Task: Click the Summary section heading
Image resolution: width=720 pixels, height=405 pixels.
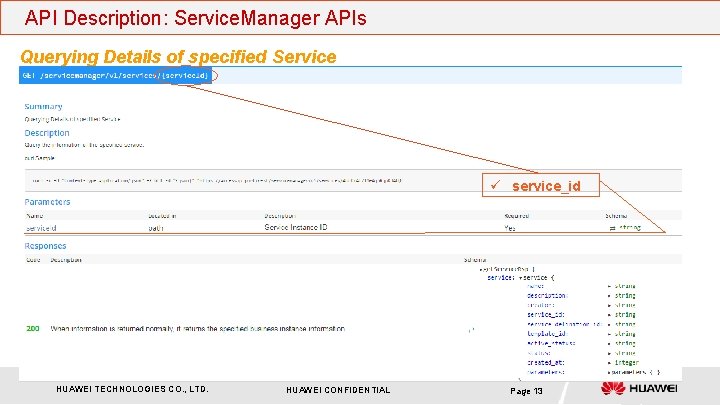Action: (x=43, y=107)
